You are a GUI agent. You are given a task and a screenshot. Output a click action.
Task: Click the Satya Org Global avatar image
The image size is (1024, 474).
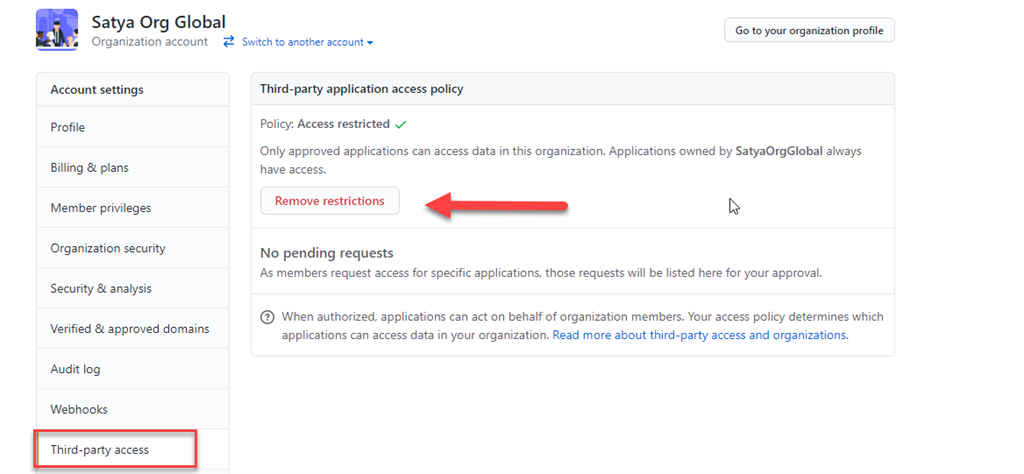57,29
